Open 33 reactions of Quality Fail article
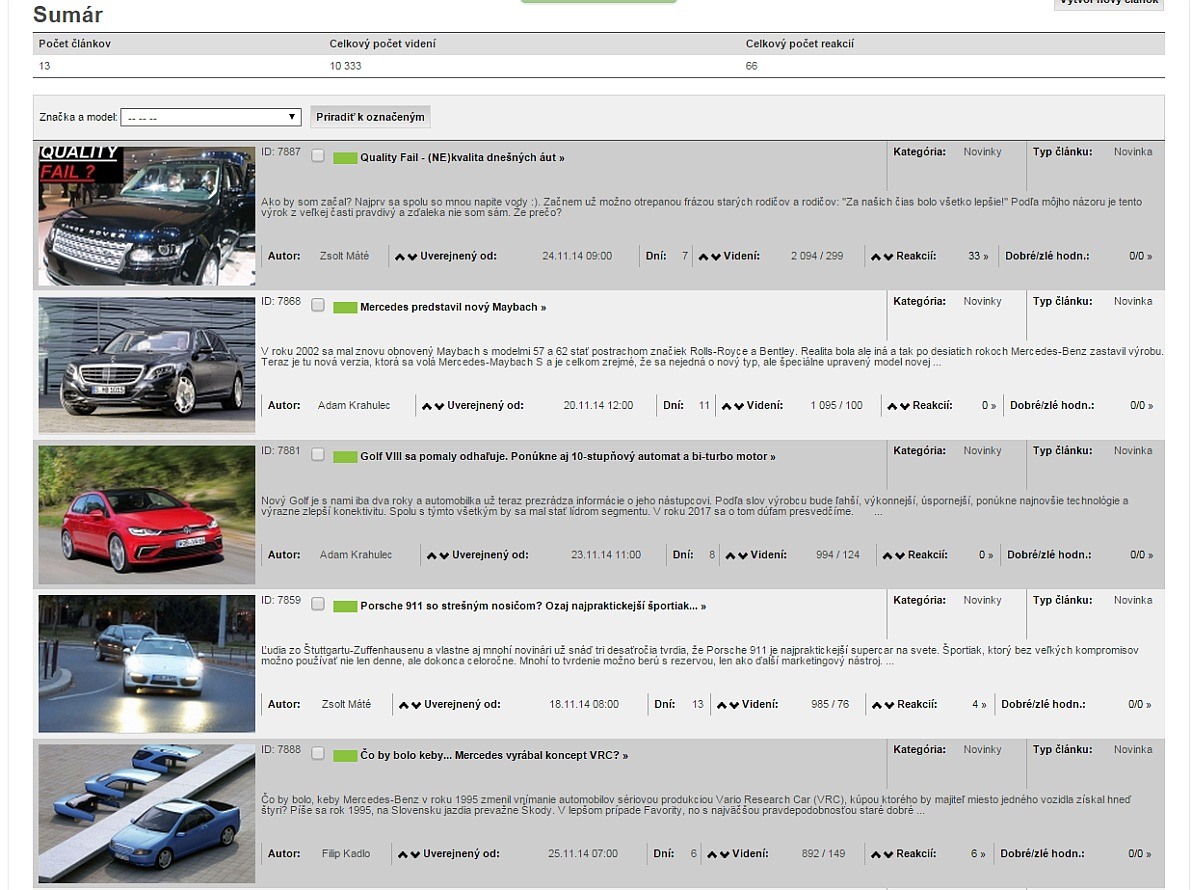The height and width of the screenshot is (890, 1200). [978, 257]
